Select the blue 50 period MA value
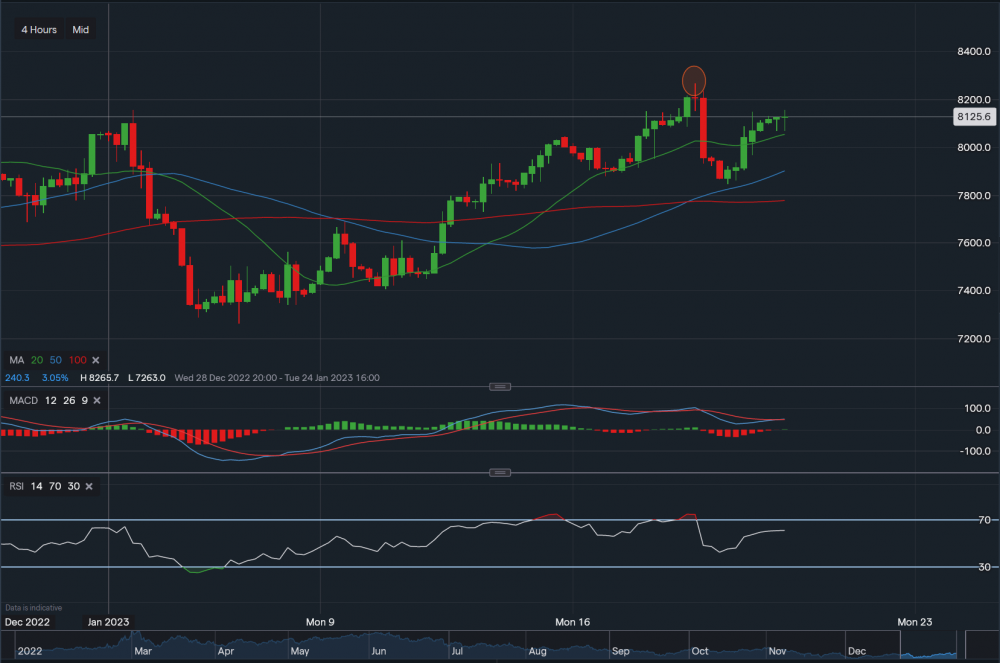The height and width of the screenshot is (663, 1000). point(55,360)
